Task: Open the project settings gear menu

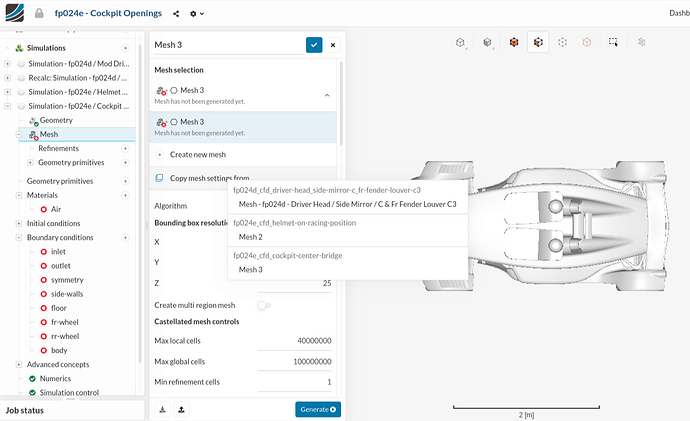Action: click(197, 14)
